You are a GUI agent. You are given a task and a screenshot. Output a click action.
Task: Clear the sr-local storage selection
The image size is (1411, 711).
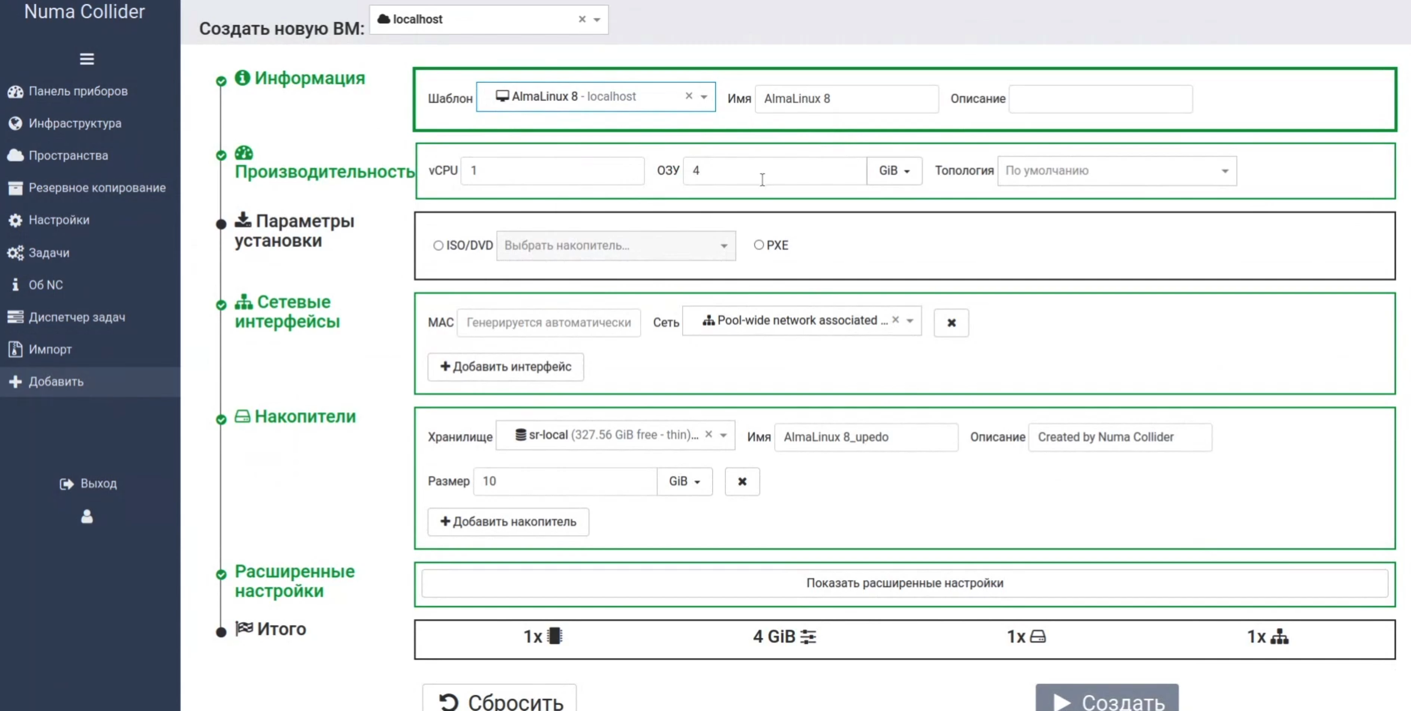(x=708, y=435)
